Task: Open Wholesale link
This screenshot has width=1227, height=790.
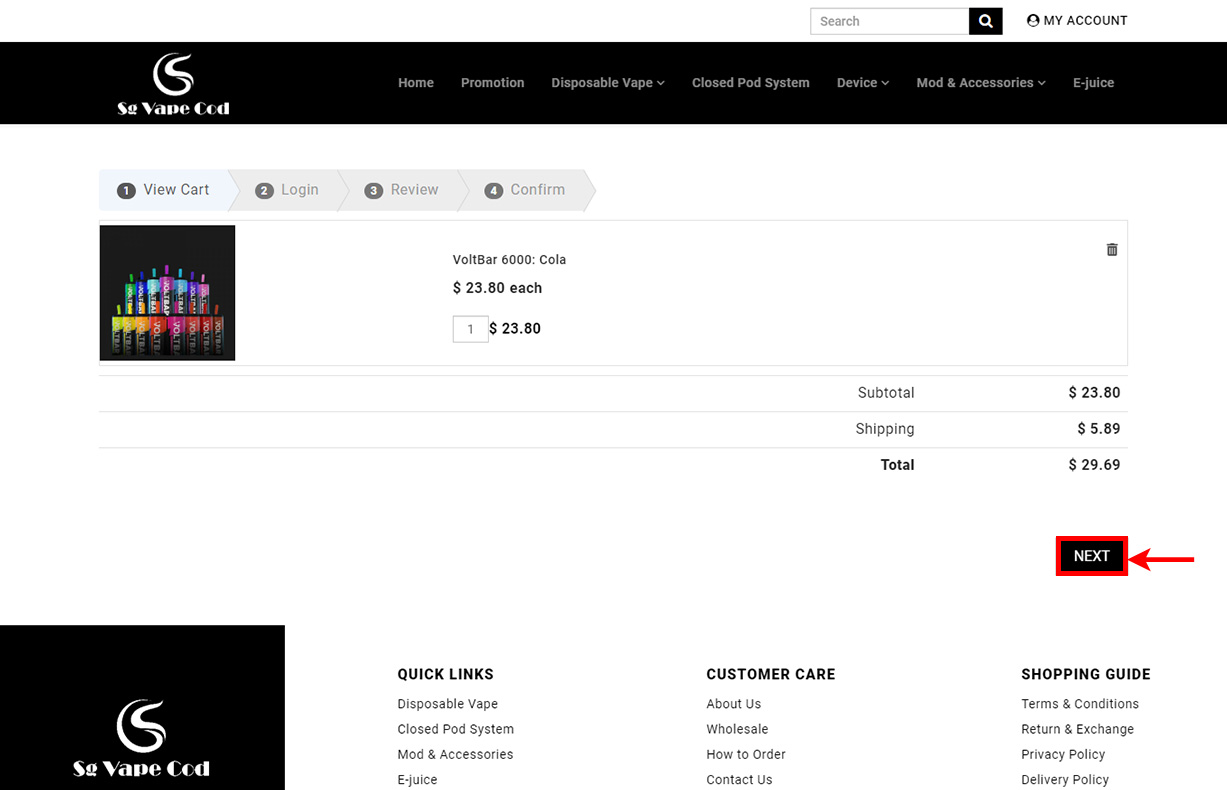Action: 737,729
